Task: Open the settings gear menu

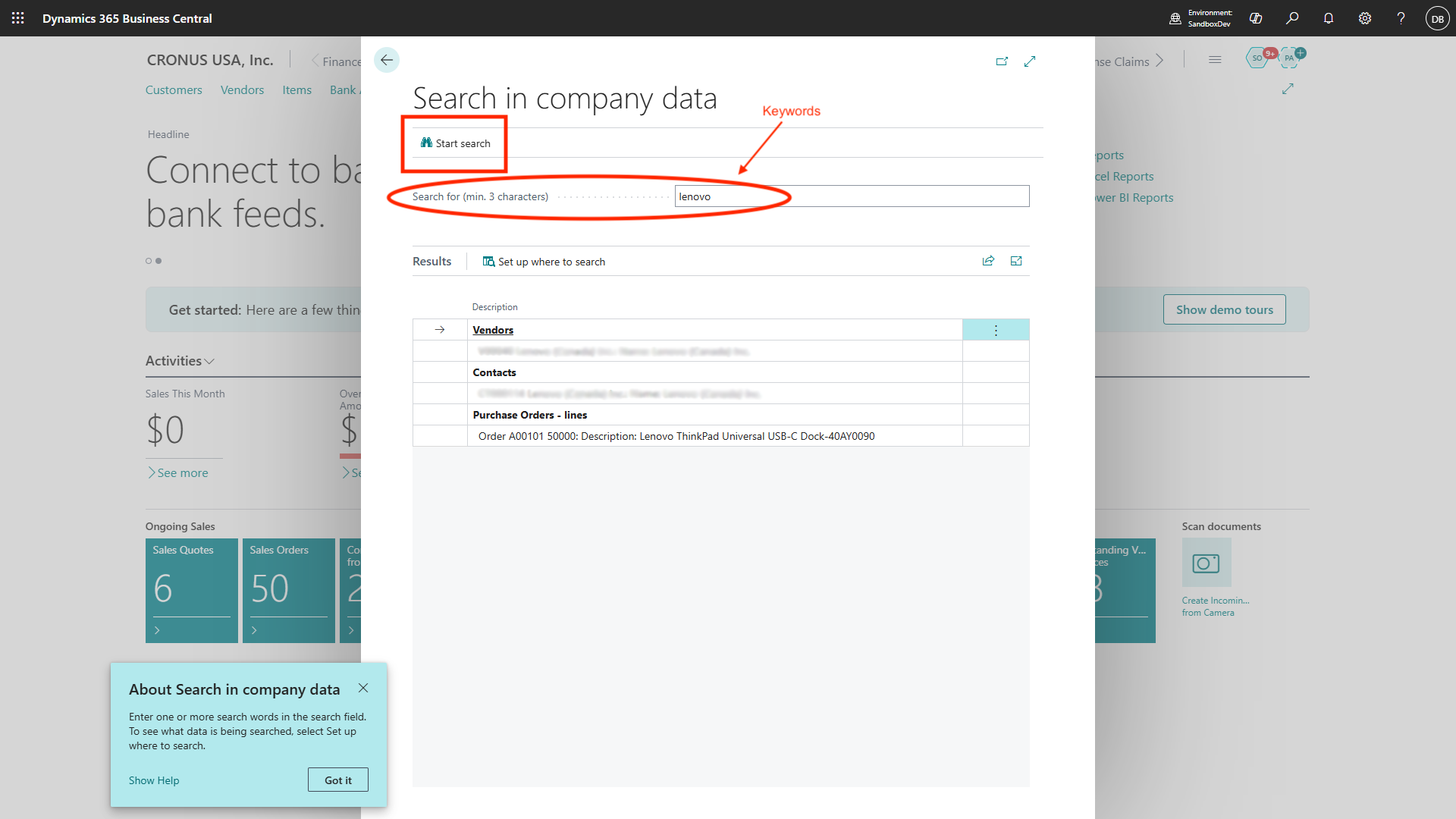Action: [x=1365, y=18]
